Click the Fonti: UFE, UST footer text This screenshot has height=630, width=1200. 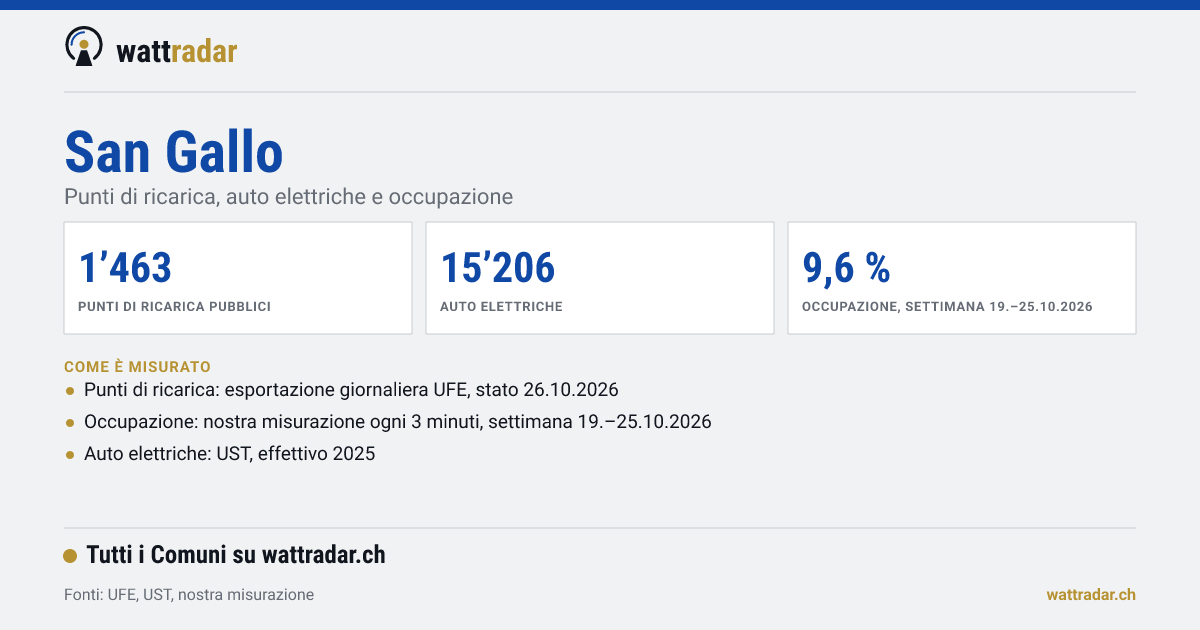[x=189, y=594]
